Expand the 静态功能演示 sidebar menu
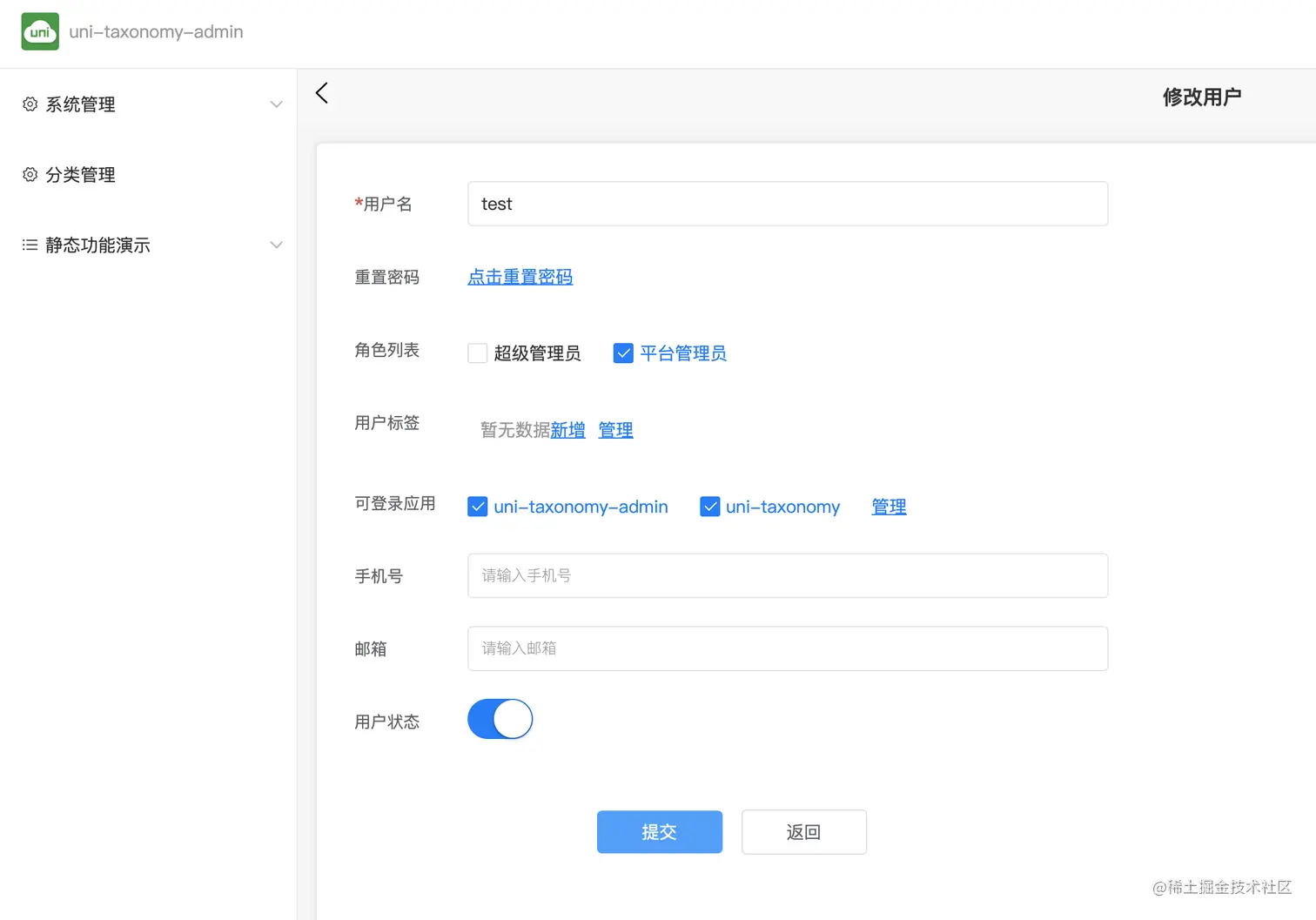Image resolution: width=1316 pixels, height=920 pixels. (x=276, y=245)
